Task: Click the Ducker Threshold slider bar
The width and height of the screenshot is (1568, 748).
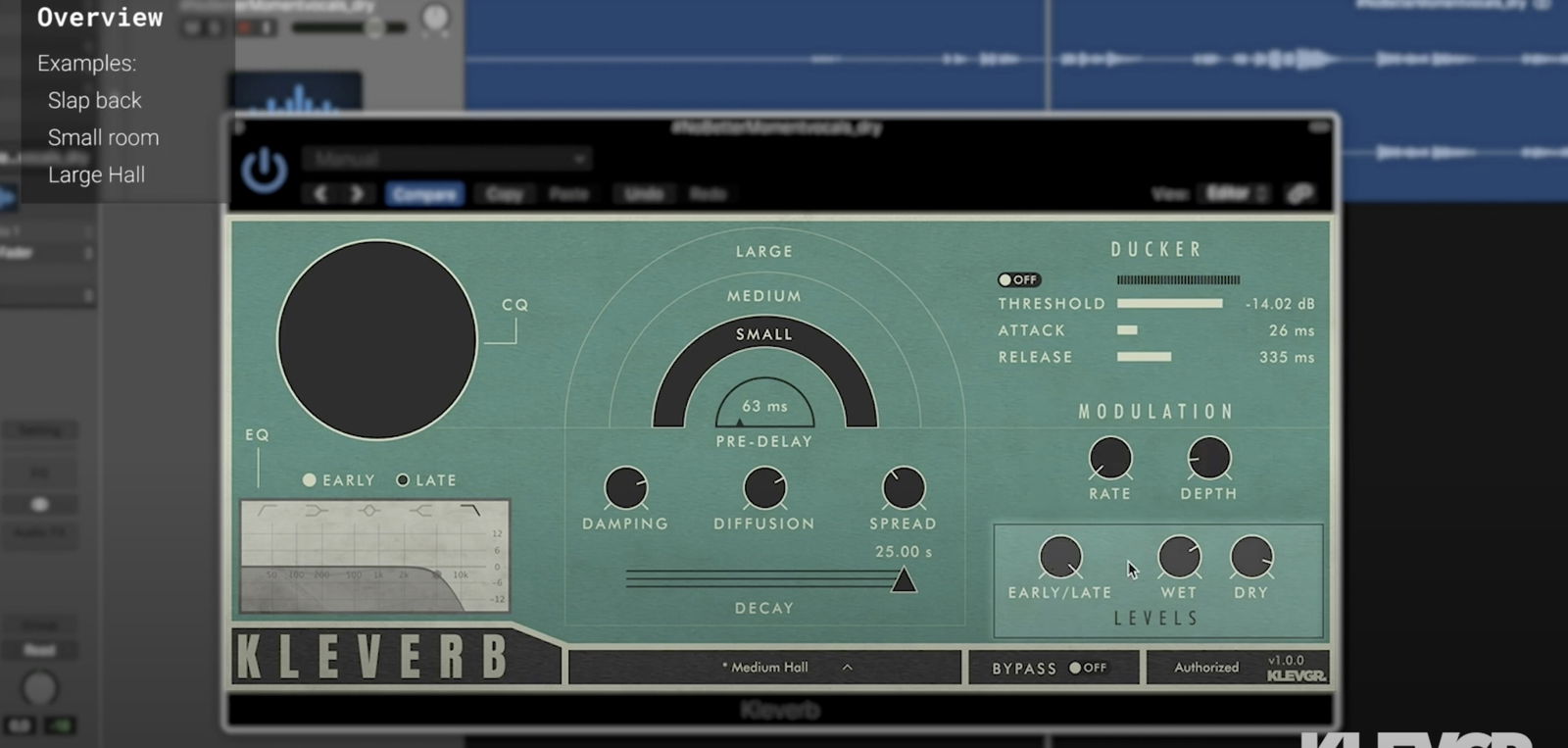Action: pyautogui.click(x=1169, y=304)
